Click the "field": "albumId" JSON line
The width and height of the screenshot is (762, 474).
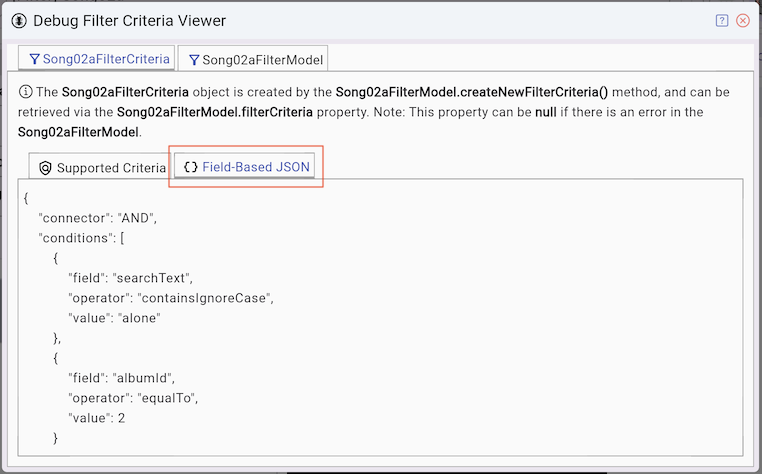pyautogui.click(x=121, y=378)
